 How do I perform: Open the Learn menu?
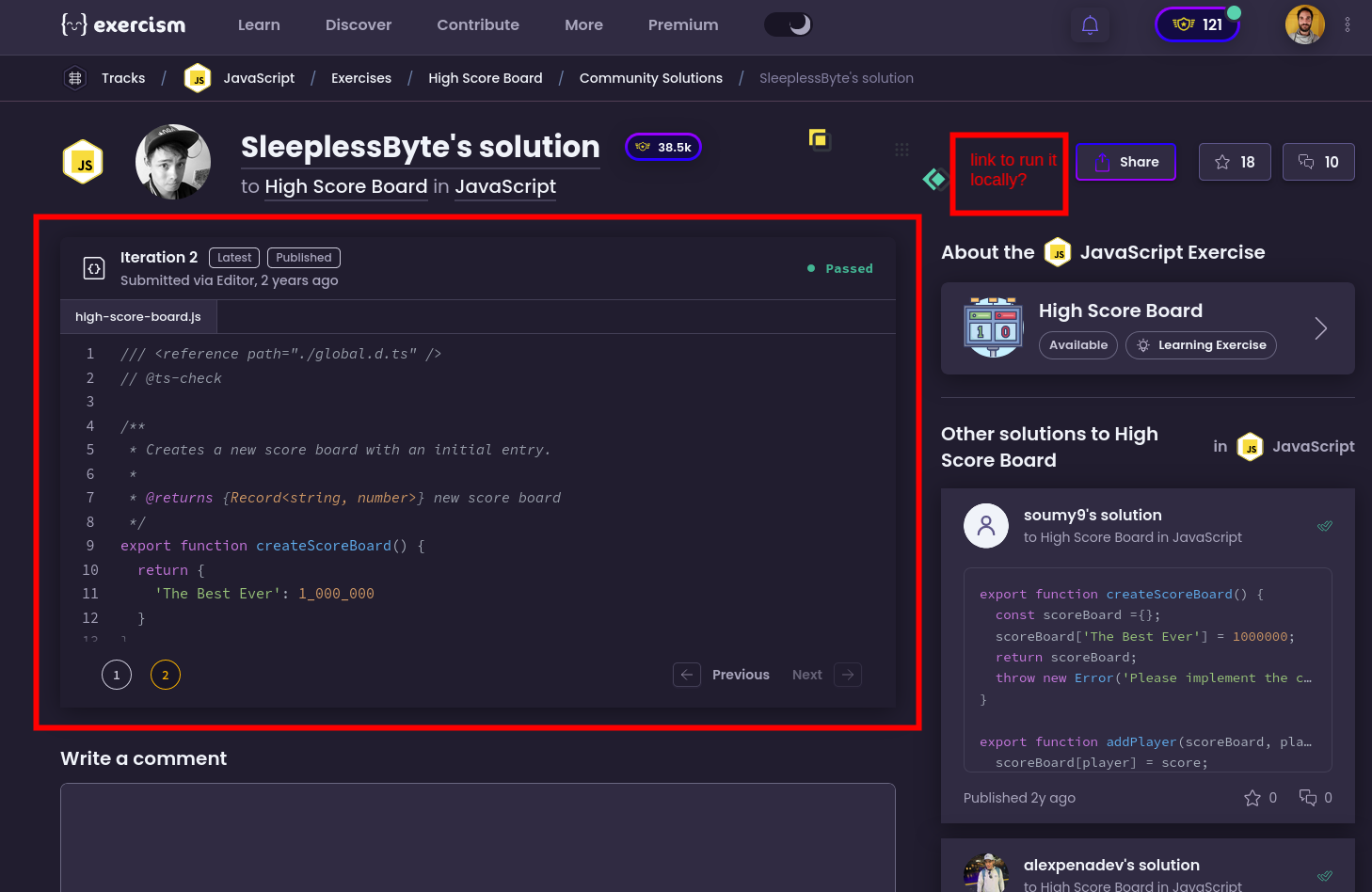pyautogui.click(x=259, y=25)
